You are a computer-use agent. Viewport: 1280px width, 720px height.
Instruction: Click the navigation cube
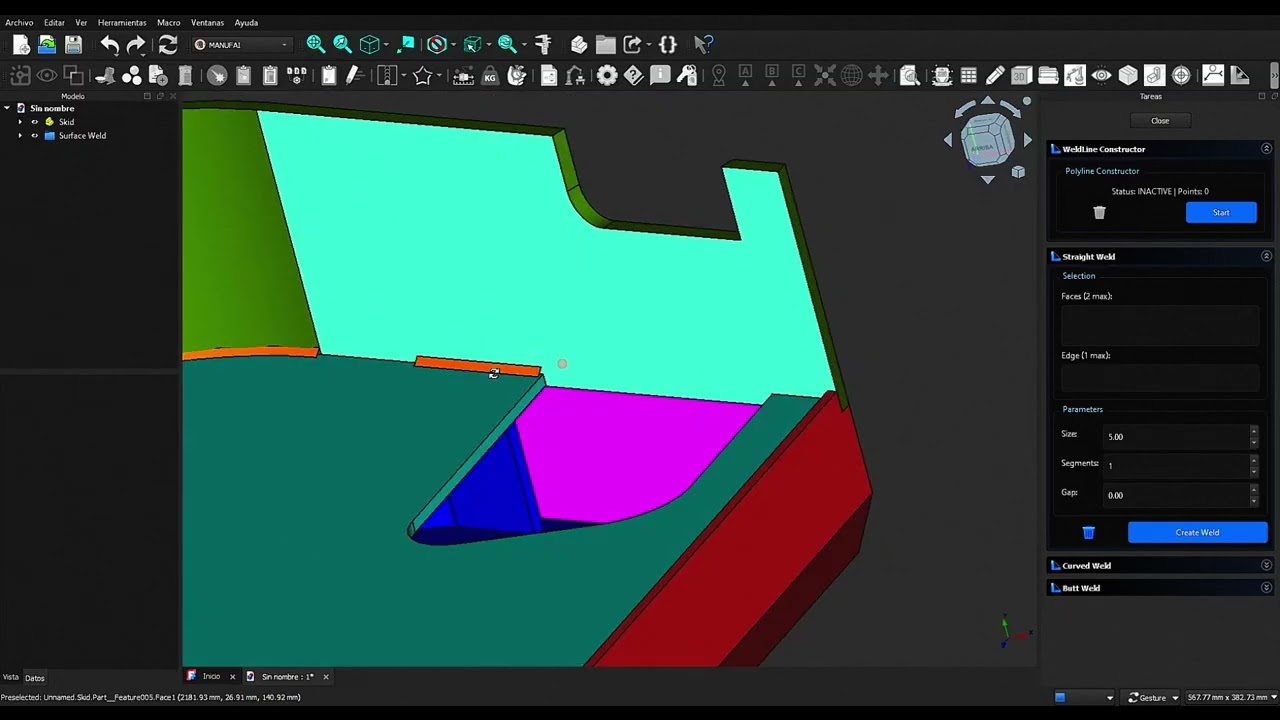987,140
